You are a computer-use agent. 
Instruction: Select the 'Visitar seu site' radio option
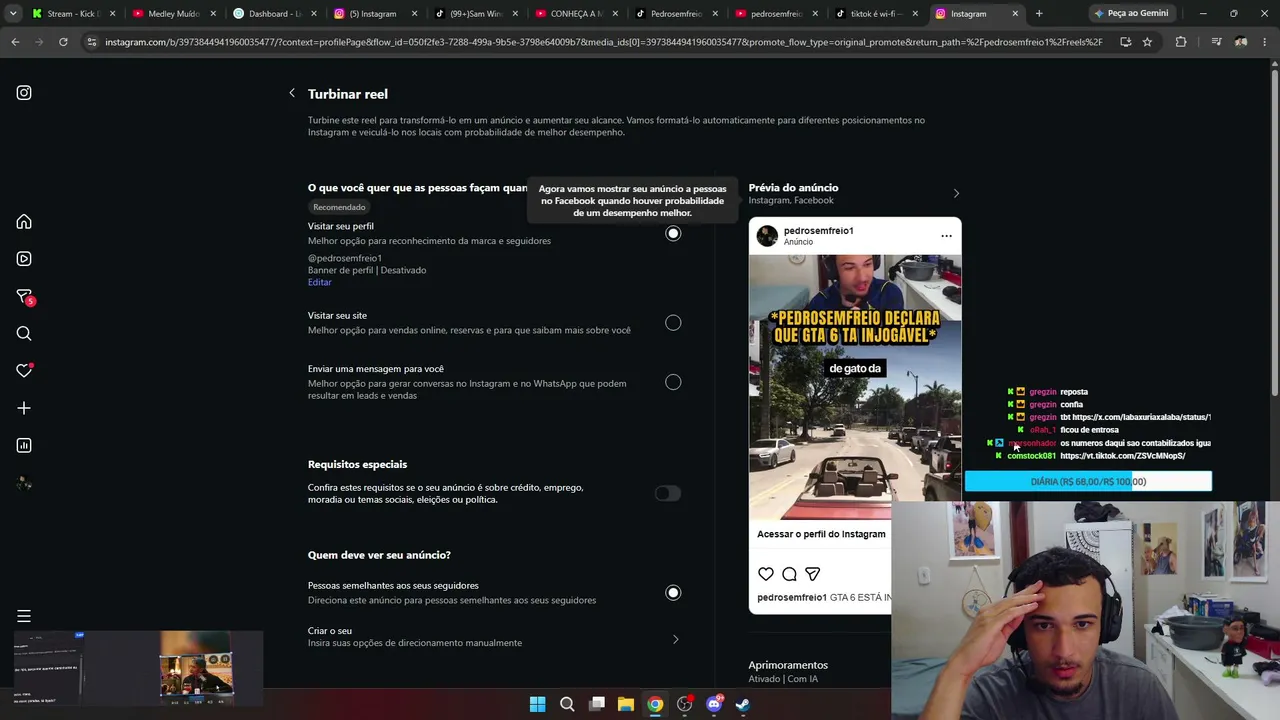tap(673, 323)
